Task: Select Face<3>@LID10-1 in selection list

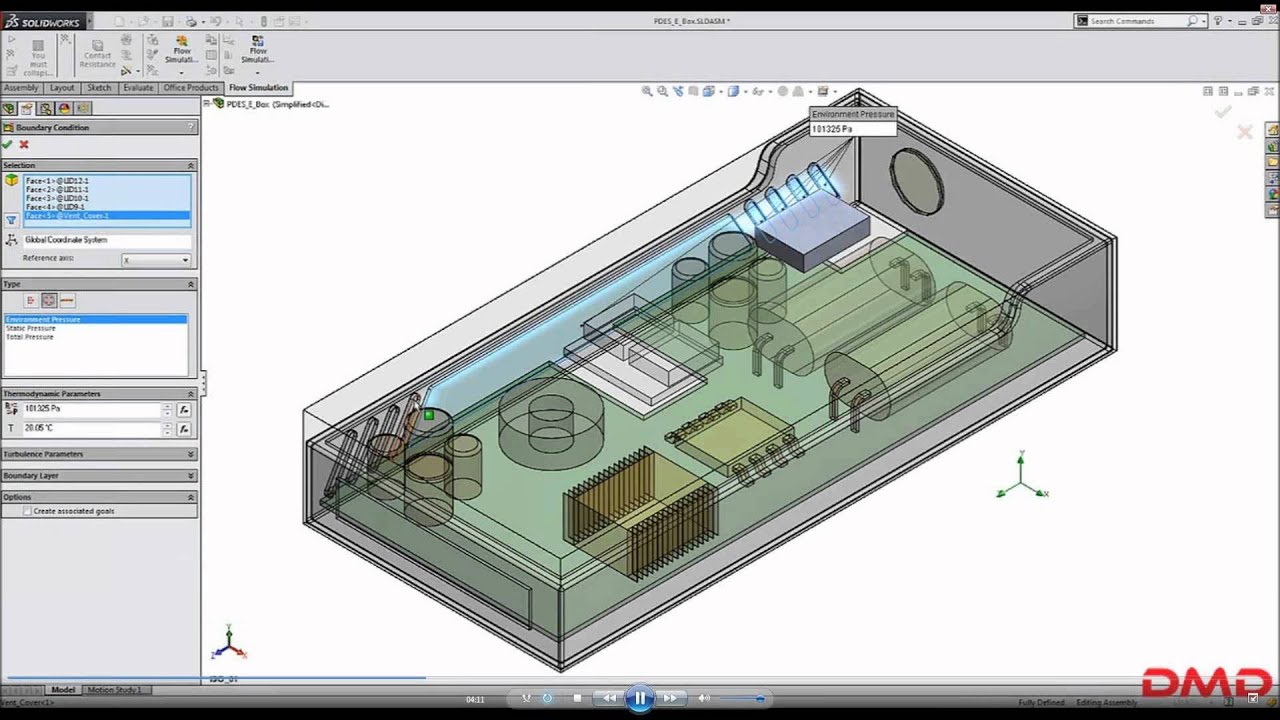Action: (107, 198)
